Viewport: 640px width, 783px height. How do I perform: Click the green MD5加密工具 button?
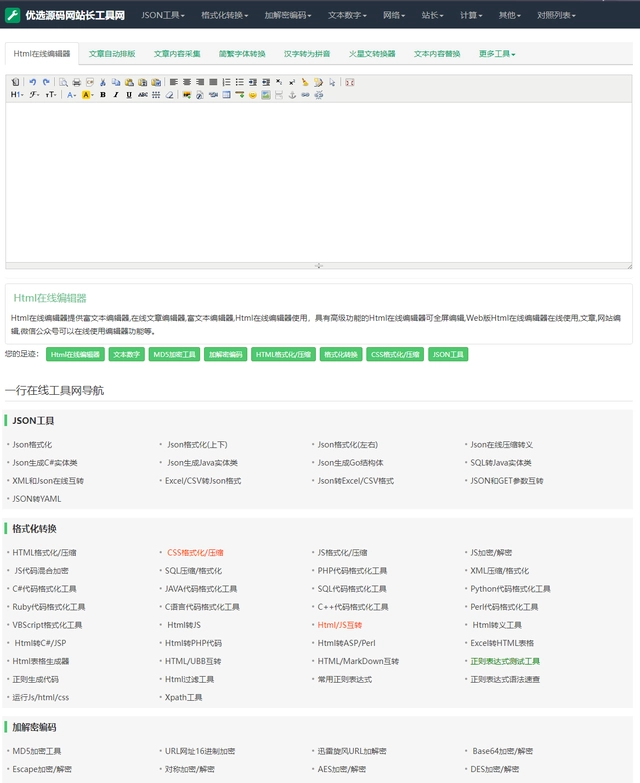click(x=174, y=354)
